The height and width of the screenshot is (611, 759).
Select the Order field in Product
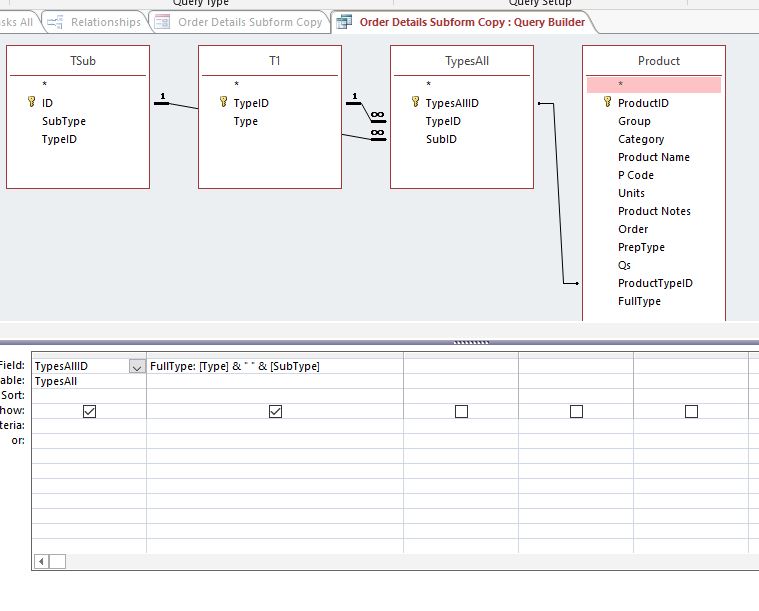(x=633, y=229)
